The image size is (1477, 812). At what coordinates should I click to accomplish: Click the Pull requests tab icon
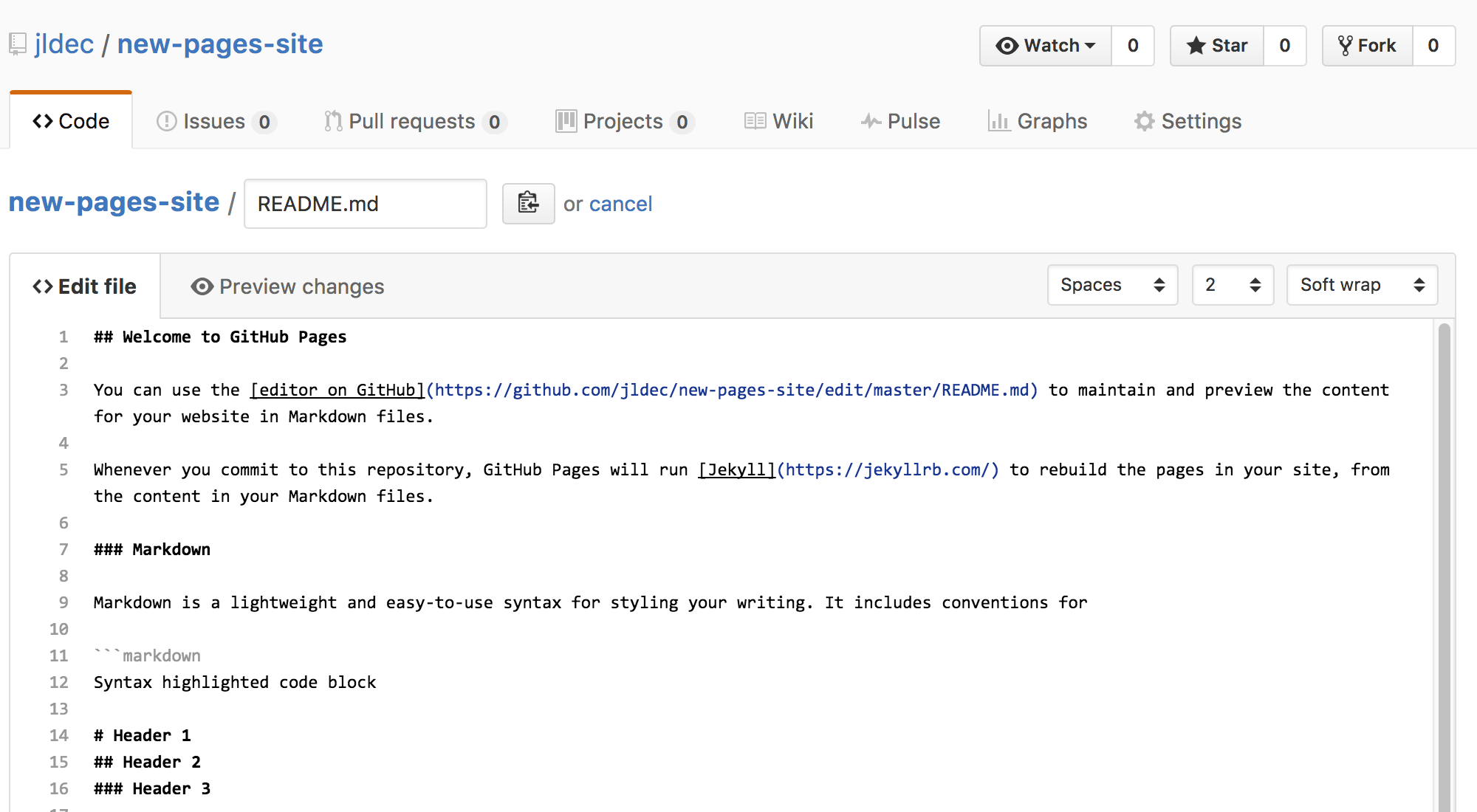(331, 121)
